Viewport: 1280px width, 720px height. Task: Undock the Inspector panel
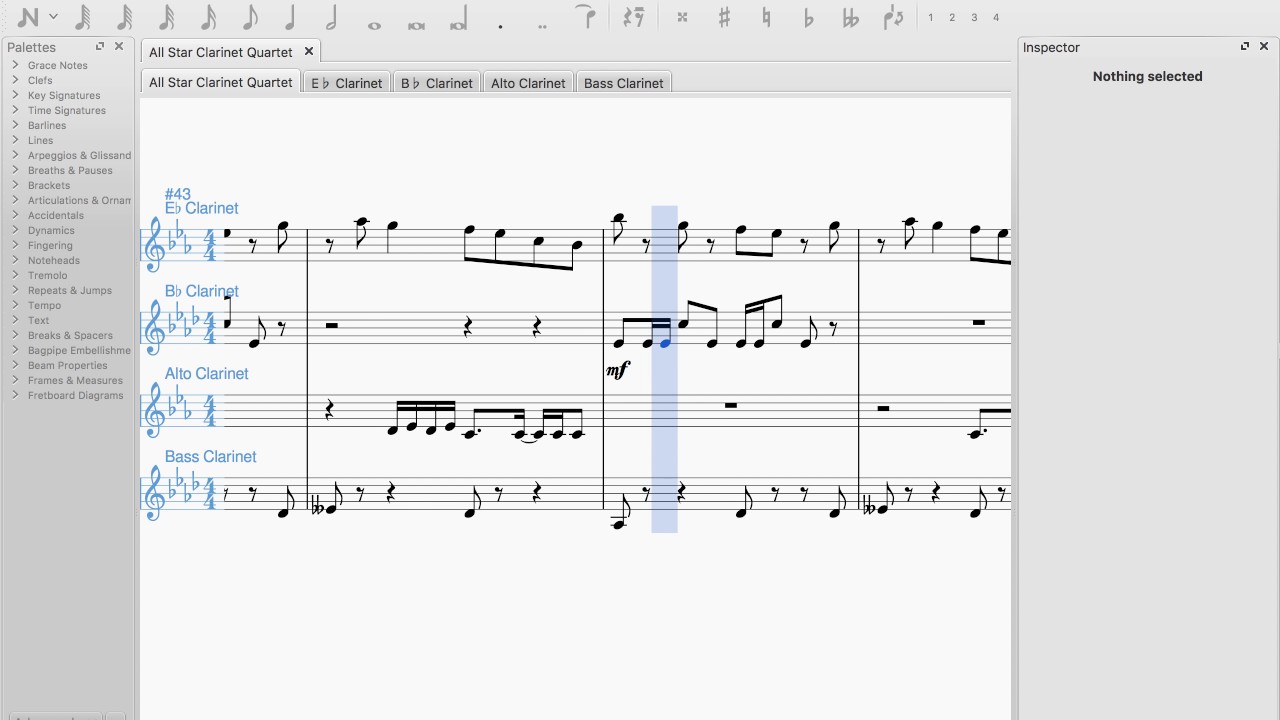(x=1245, y=46)
